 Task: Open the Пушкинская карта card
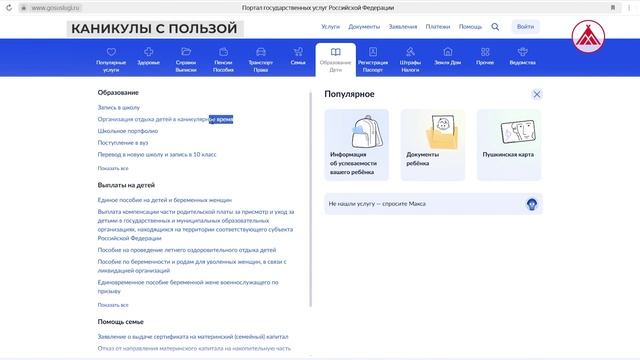[509, 145]
